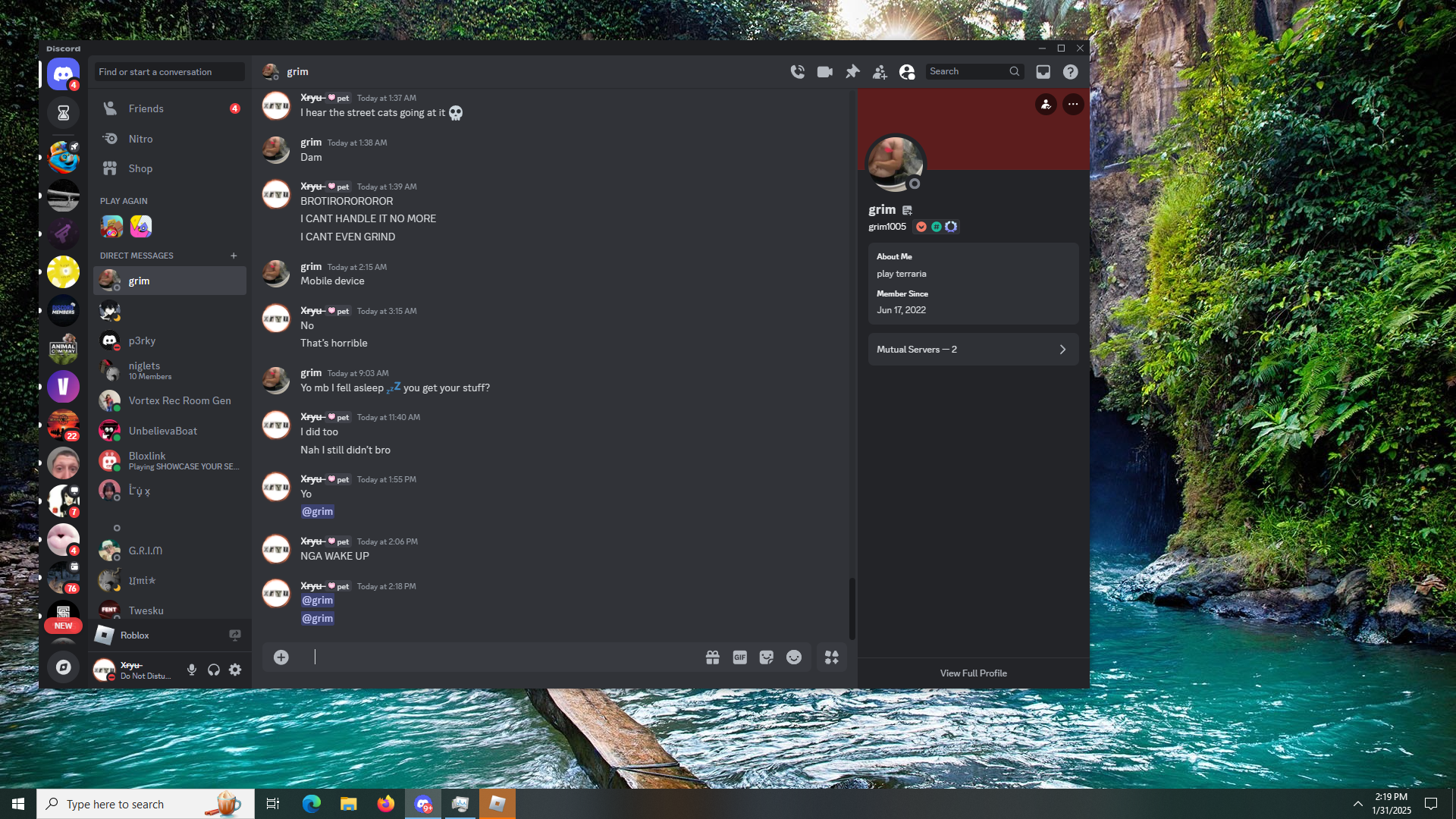Open Windows Start menu
1456x819 pixels.
[x=18, y=804]
